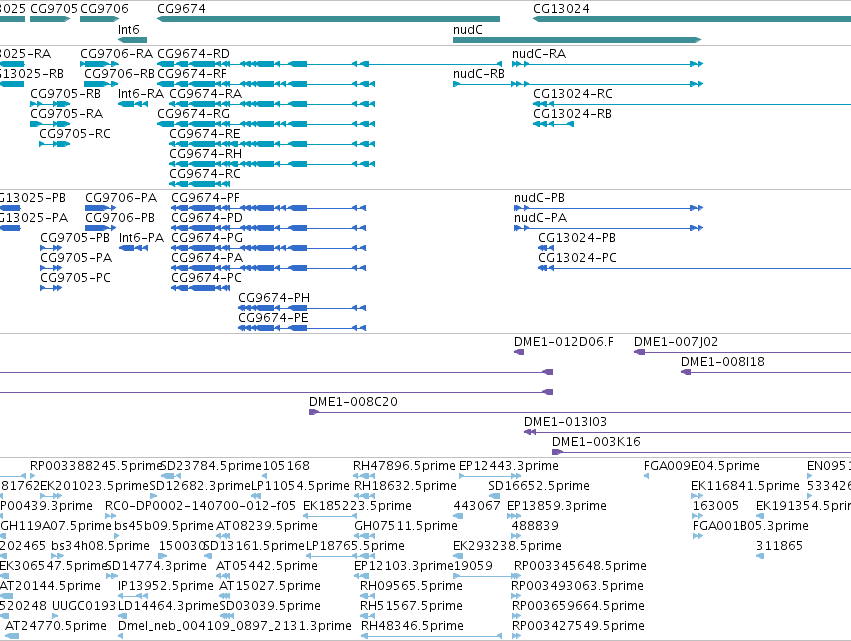This screenshot has height=641, width=851.
Task: Select the CG9674-PD protein
Action: click(x=207, y=218)
